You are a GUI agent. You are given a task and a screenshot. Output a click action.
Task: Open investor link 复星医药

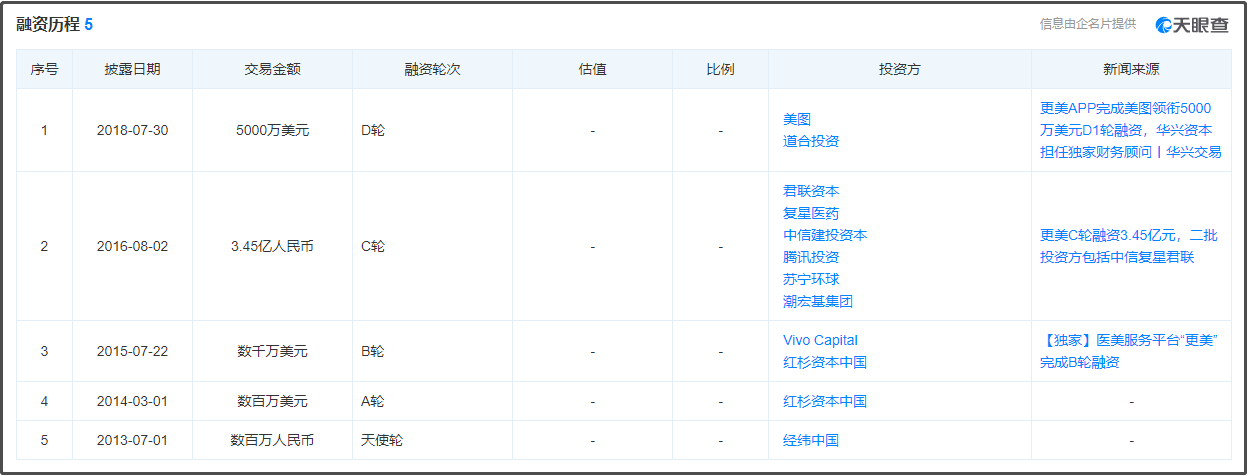pyautogui.click(x=811, y=213)
